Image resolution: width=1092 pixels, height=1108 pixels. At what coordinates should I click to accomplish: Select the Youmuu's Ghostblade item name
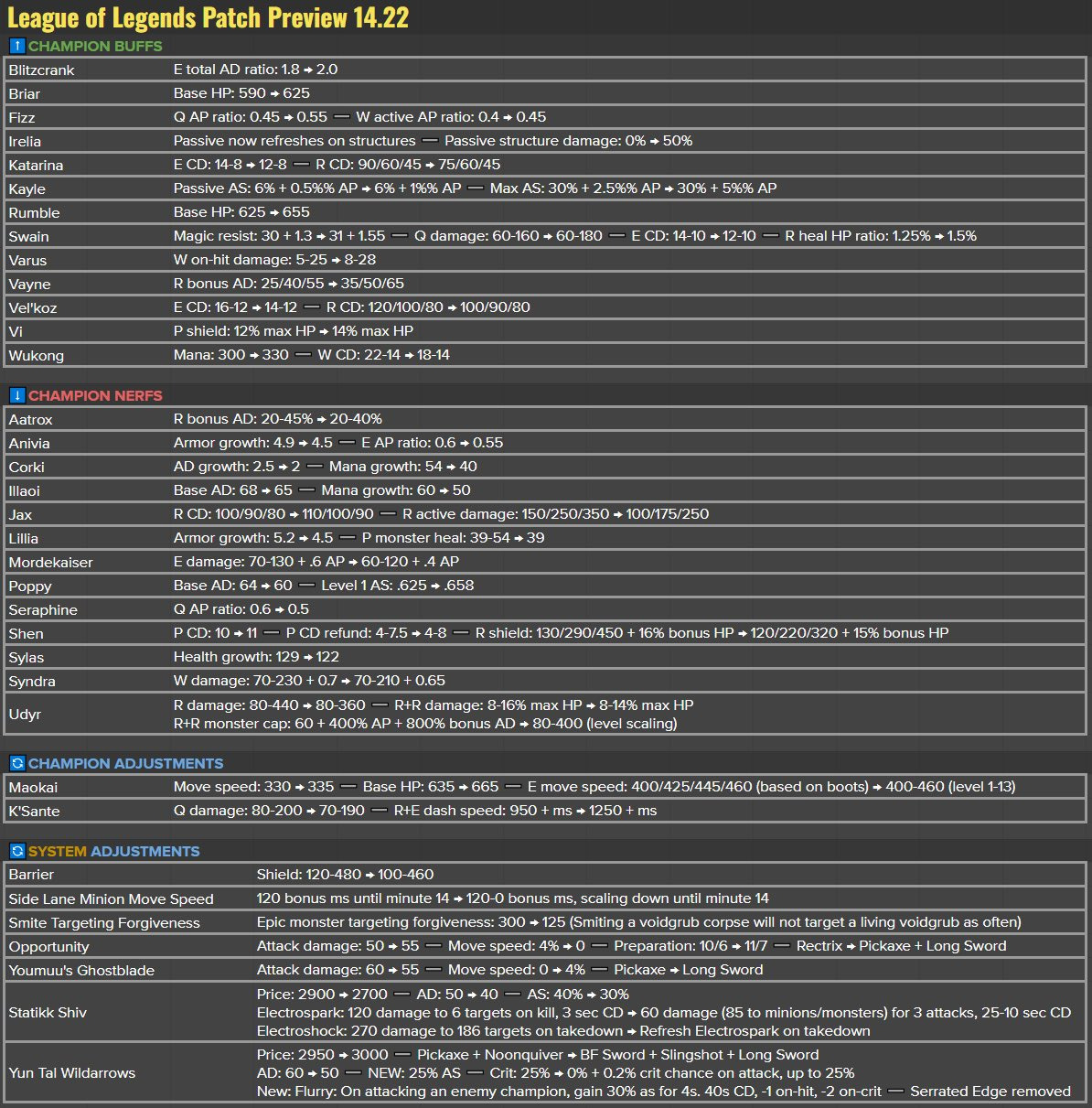click(81, 971)
